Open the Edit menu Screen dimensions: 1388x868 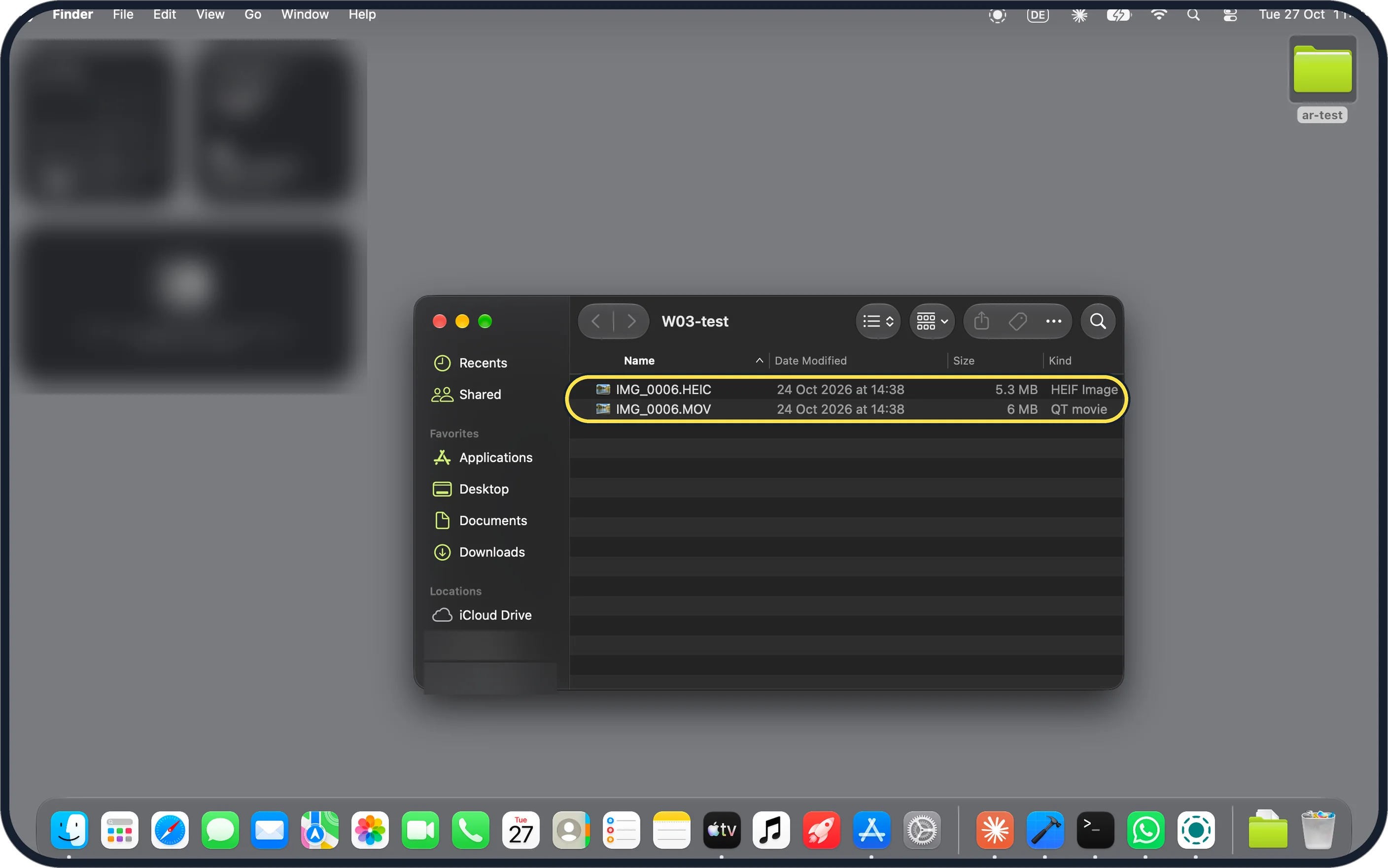click(164, 14)
